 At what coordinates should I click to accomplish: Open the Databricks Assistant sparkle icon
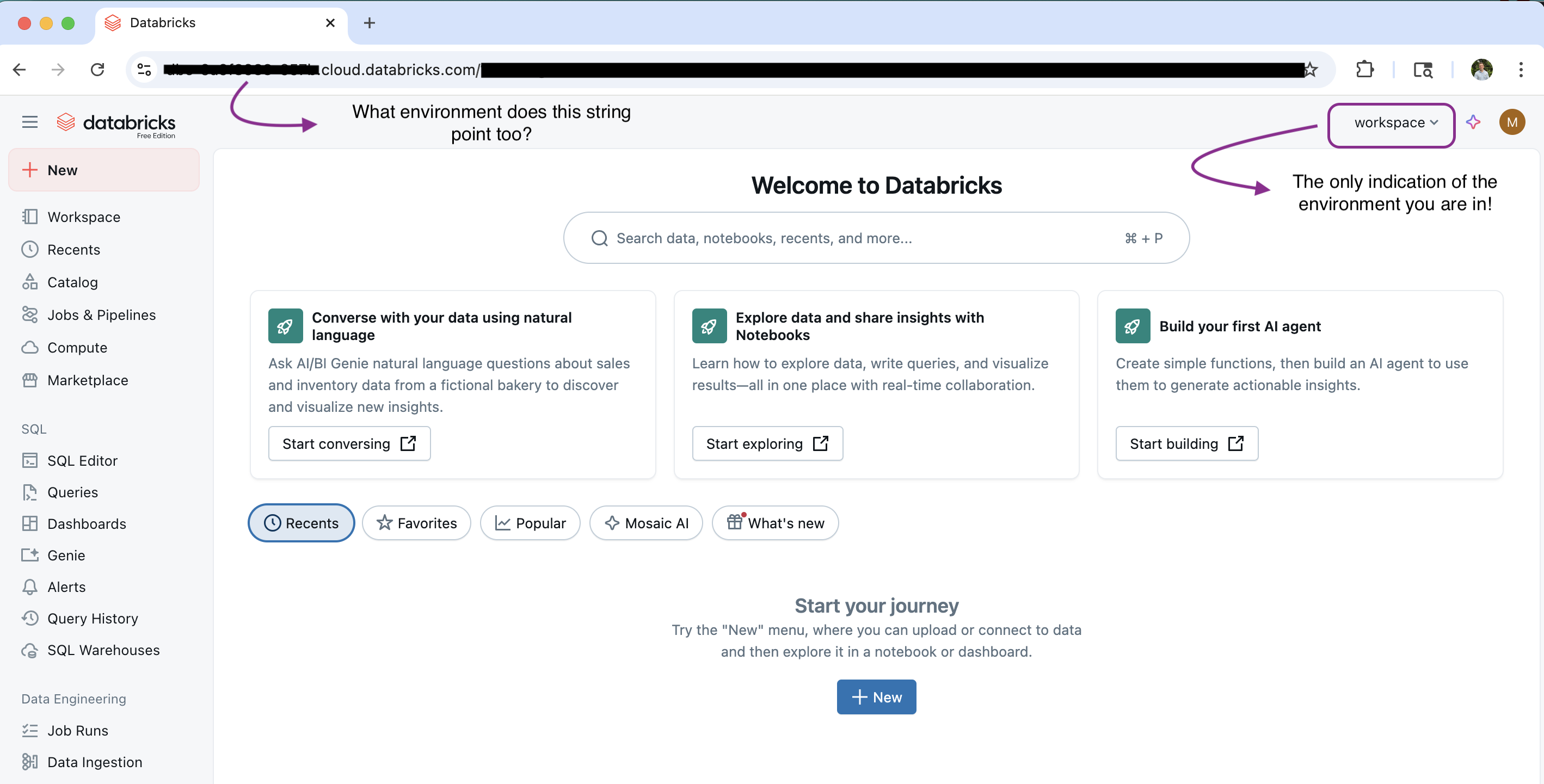(x=1473, y=122)
